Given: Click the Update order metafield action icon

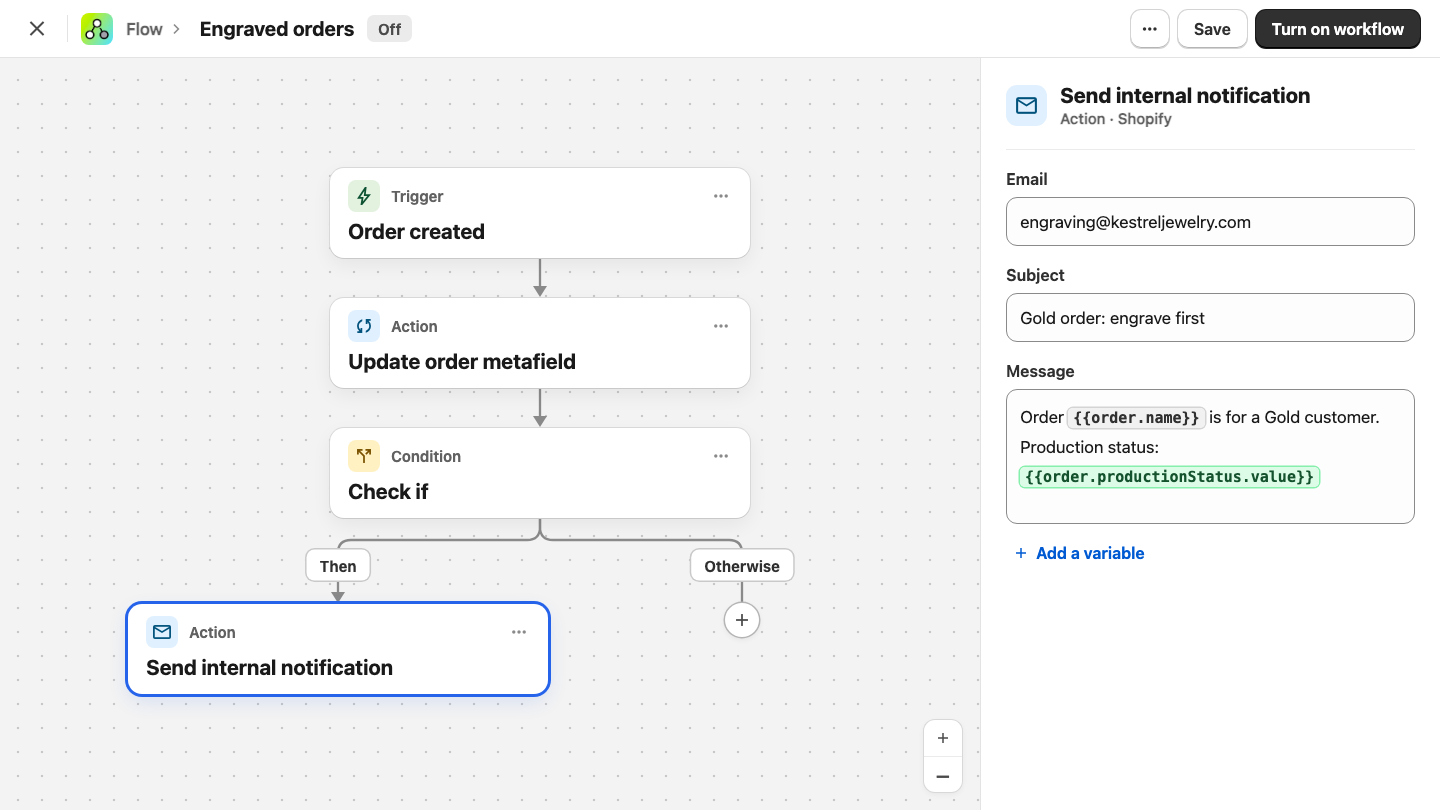Looking at the screenshot, I should pyautogui.click(x=364, y=326).
